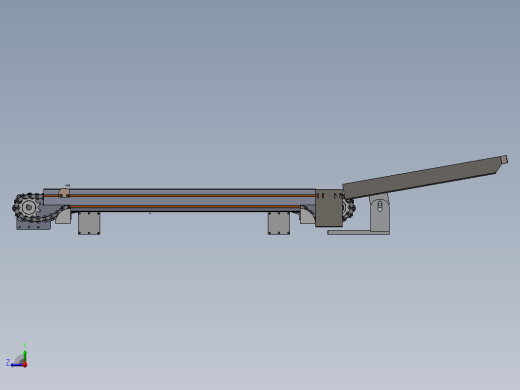Select the left support foot block
Screen dimensions: 520x390
click(x=89, y=223)
